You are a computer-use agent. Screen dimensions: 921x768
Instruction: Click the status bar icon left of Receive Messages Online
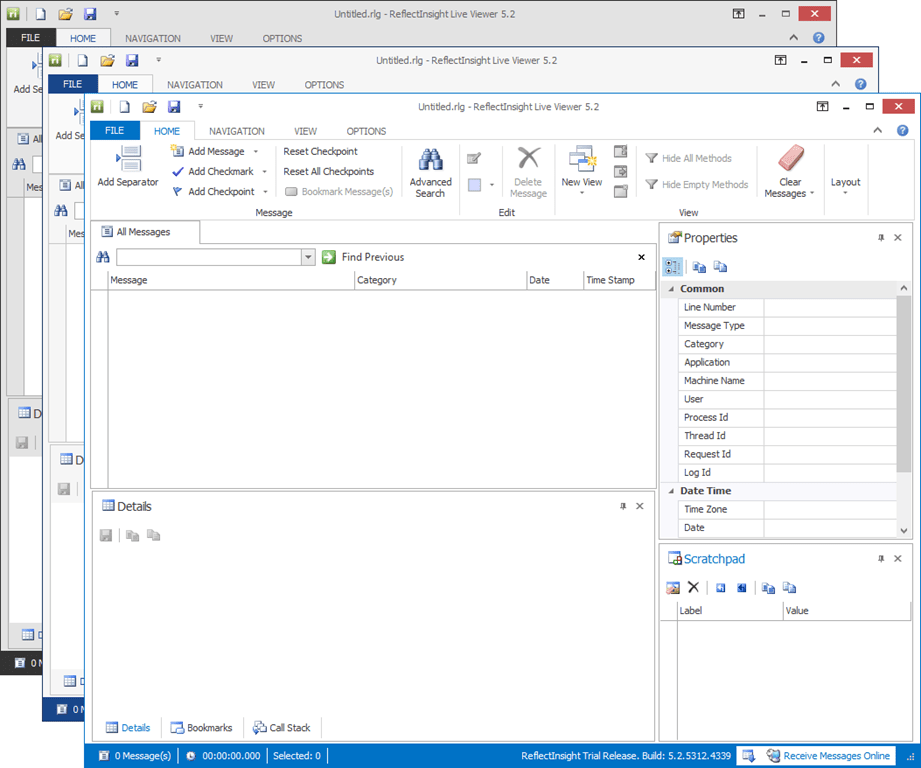748,756
